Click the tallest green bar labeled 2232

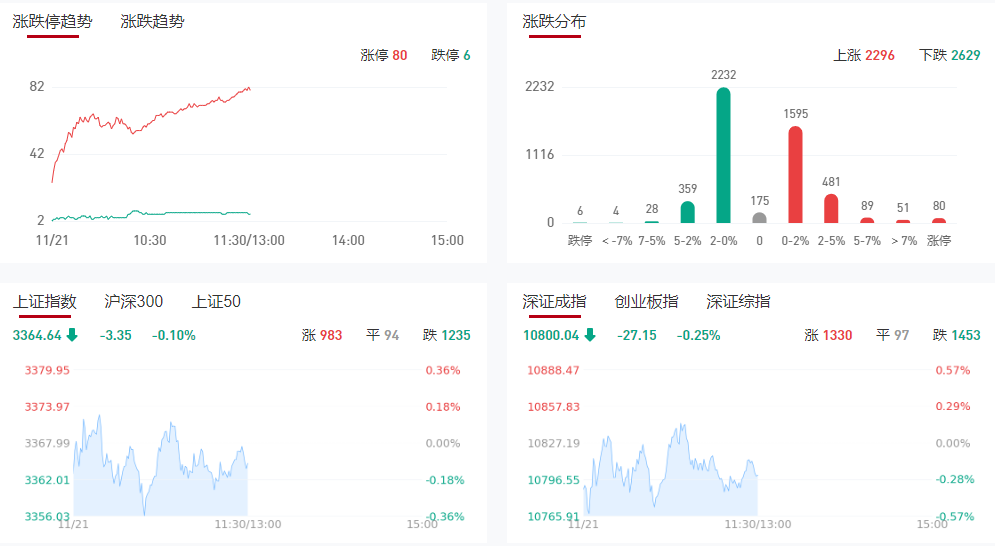(723, 155)
